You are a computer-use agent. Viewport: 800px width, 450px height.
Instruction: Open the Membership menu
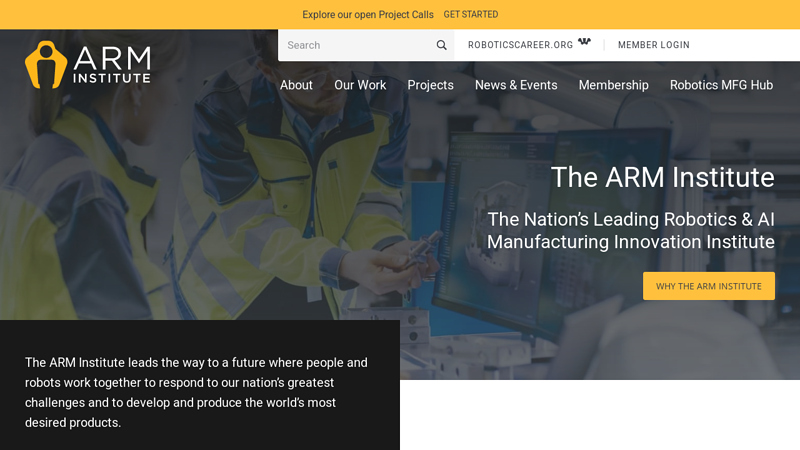[x=613, y=85]
